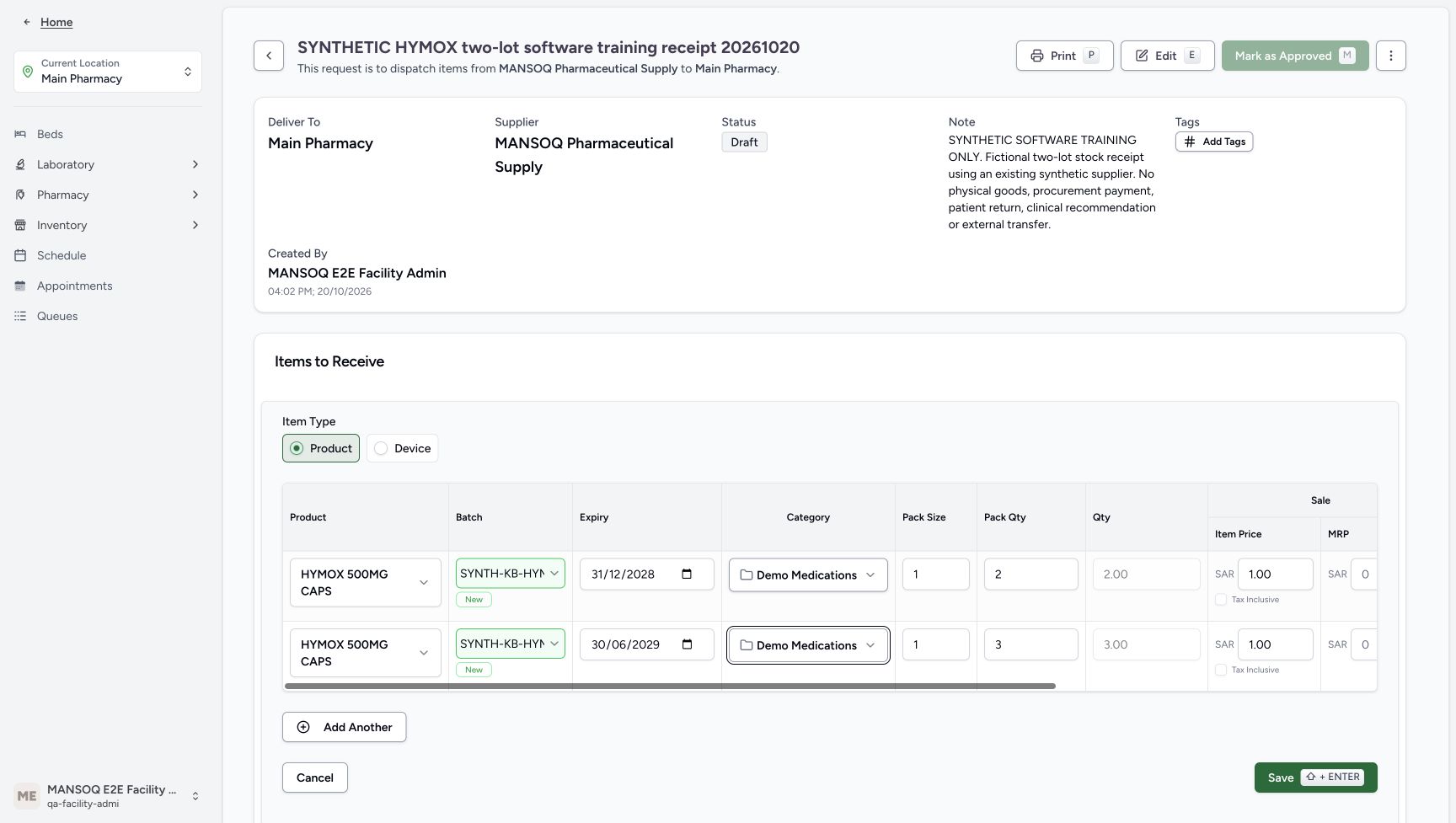Image resolution: width=1456 pixels, height=823 pixels.
Task: Click the Queues list icon
Action: click(x=20, y=316)
